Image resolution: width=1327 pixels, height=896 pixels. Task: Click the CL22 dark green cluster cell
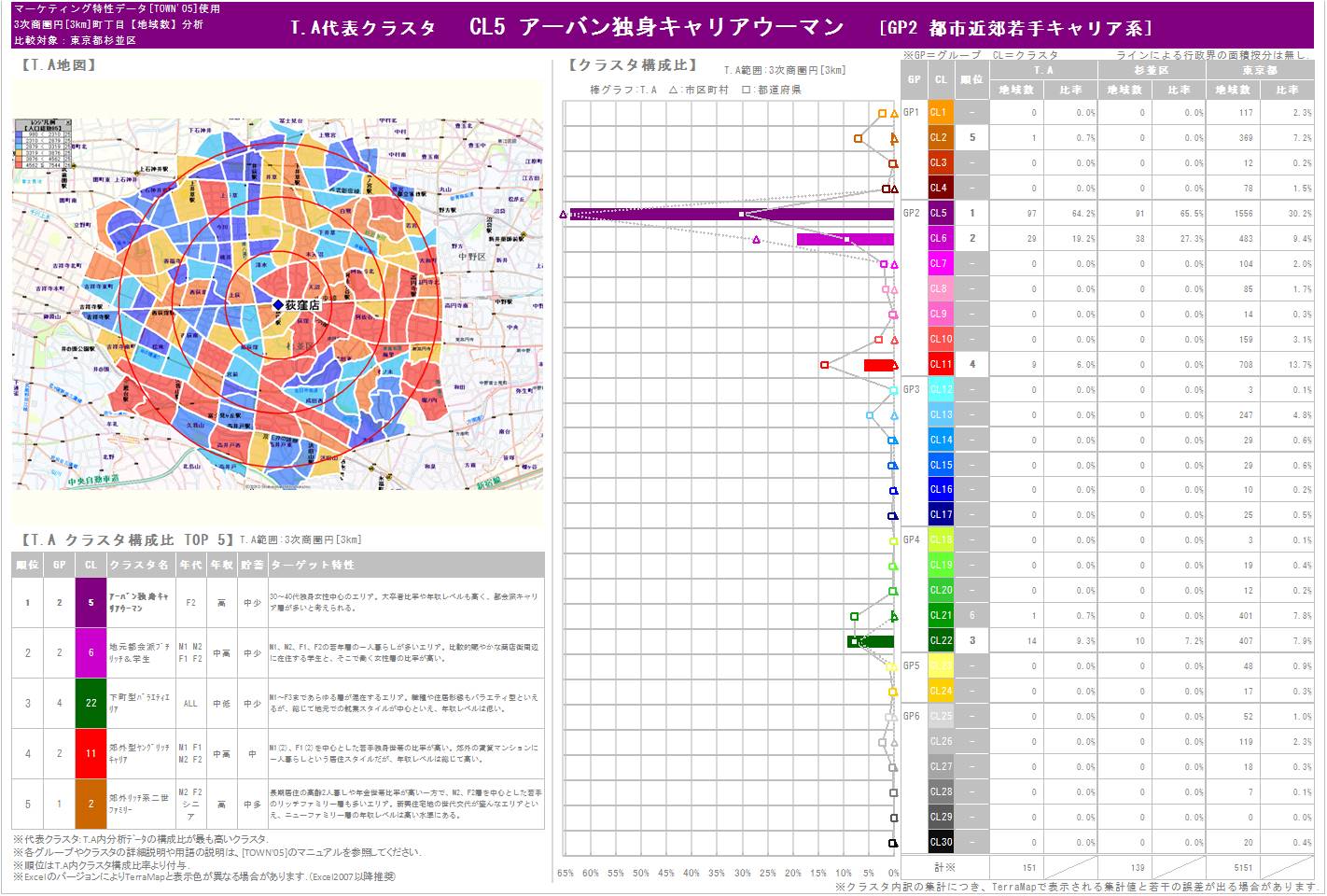[x=941, y=640]
